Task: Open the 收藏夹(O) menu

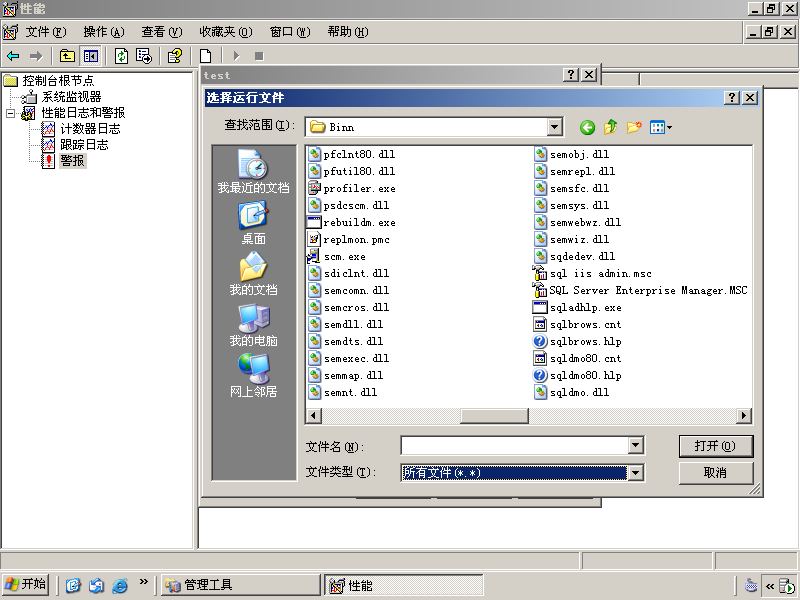Action: (226, 32)
